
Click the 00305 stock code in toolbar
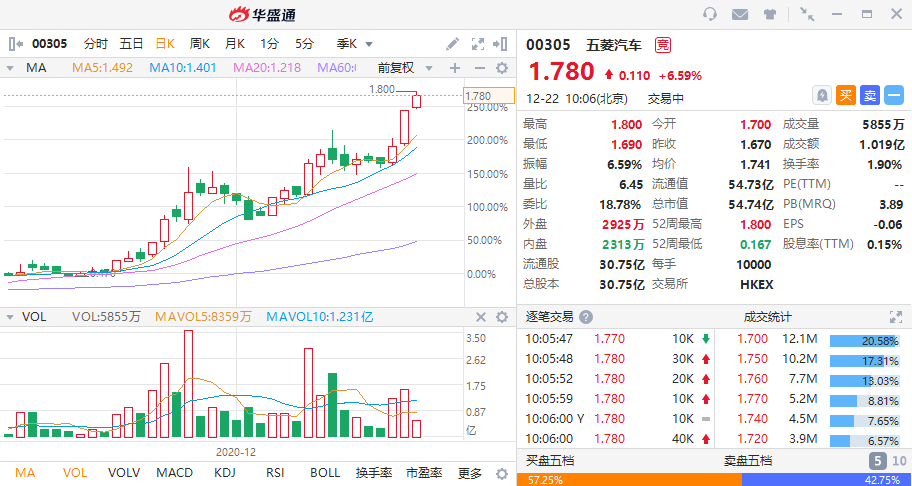(49, 44)
